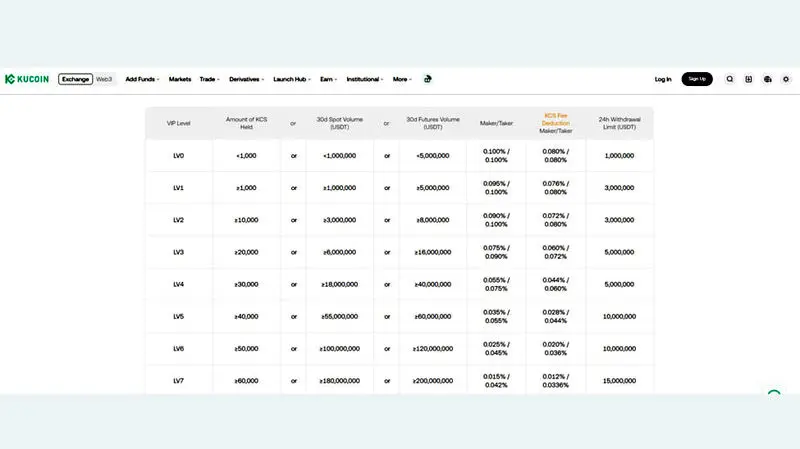Switch to Web3 mode
Viewport: 800px width, 449px height.
coord(104,79)
